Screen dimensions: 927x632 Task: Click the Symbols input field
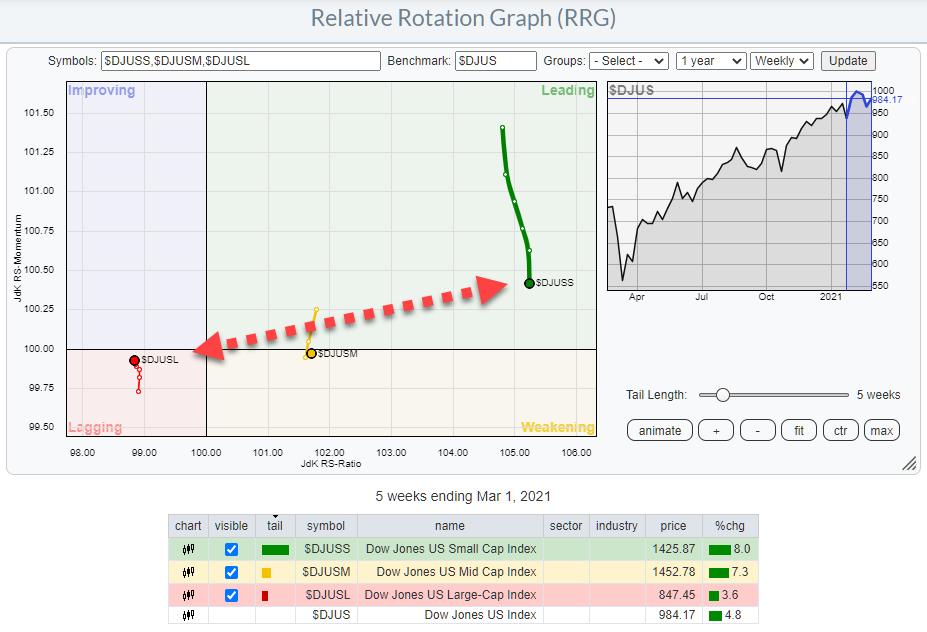click(241, 61)
